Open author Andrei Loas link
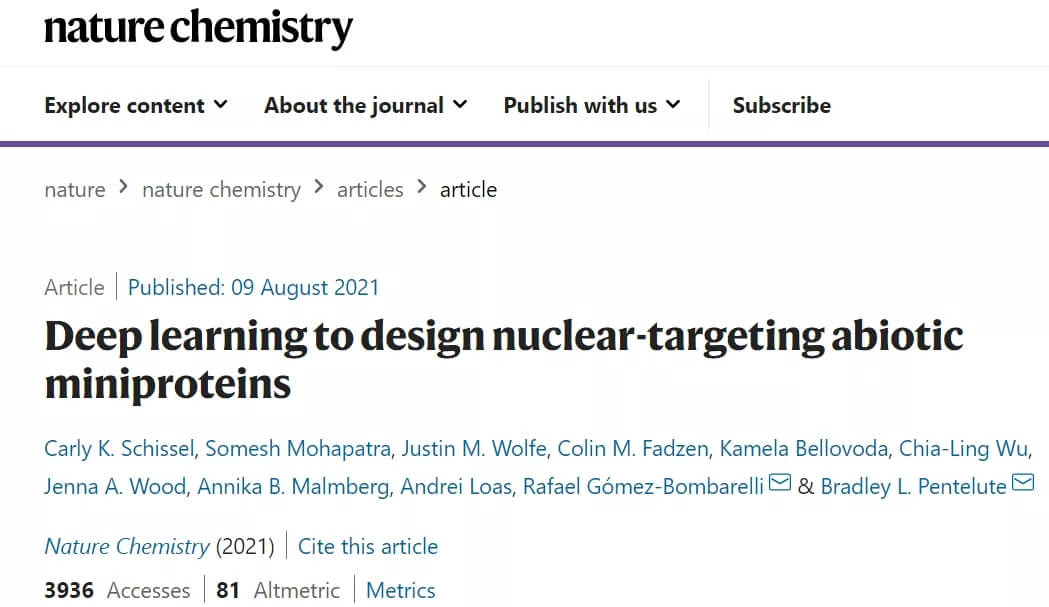The image size is (1049, 607). (x=456, y=487)
